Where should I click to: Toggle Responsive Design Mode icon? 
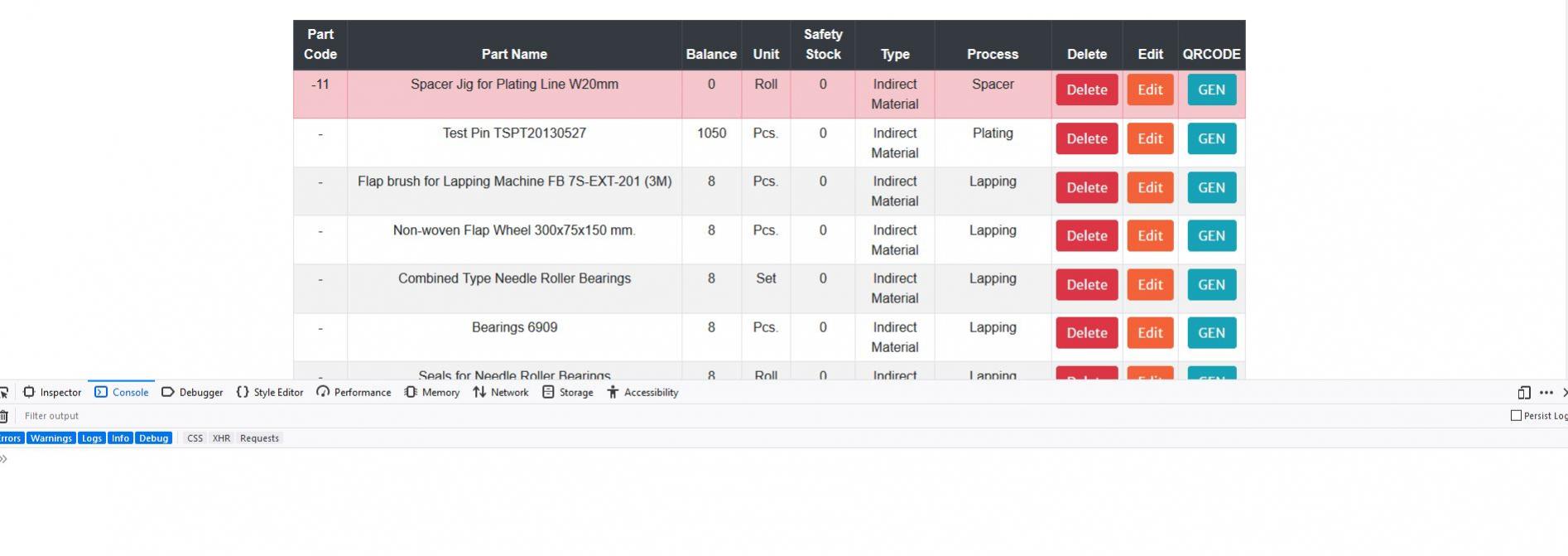coord(1523,393)
